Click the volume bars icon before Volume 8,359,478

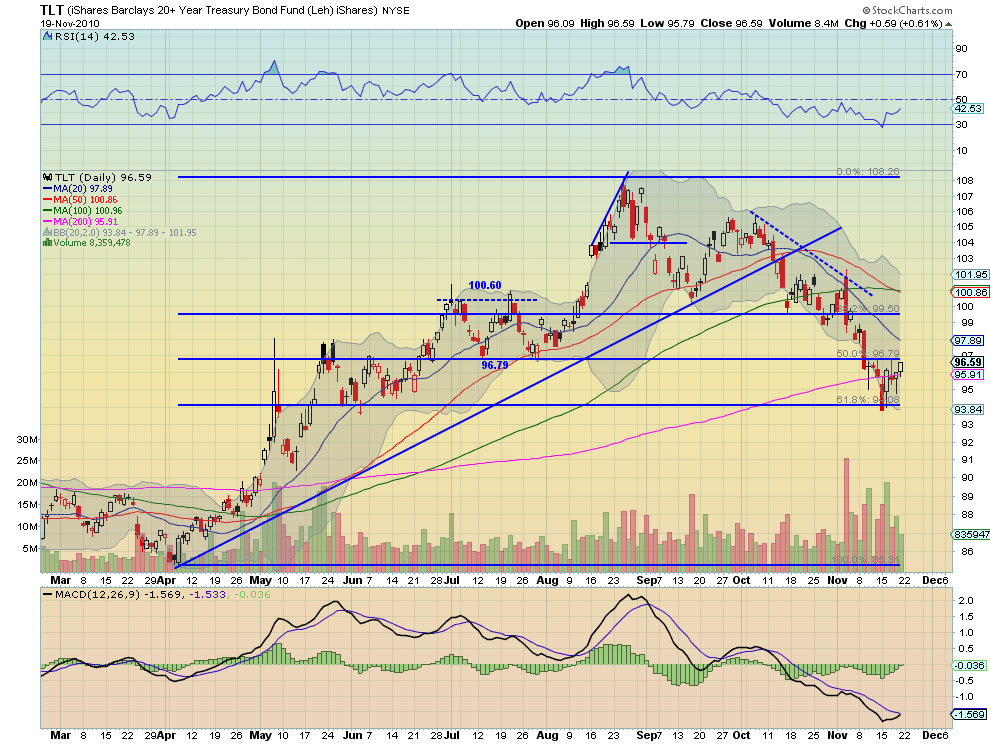pyautogui.click(x=47, y=243)
